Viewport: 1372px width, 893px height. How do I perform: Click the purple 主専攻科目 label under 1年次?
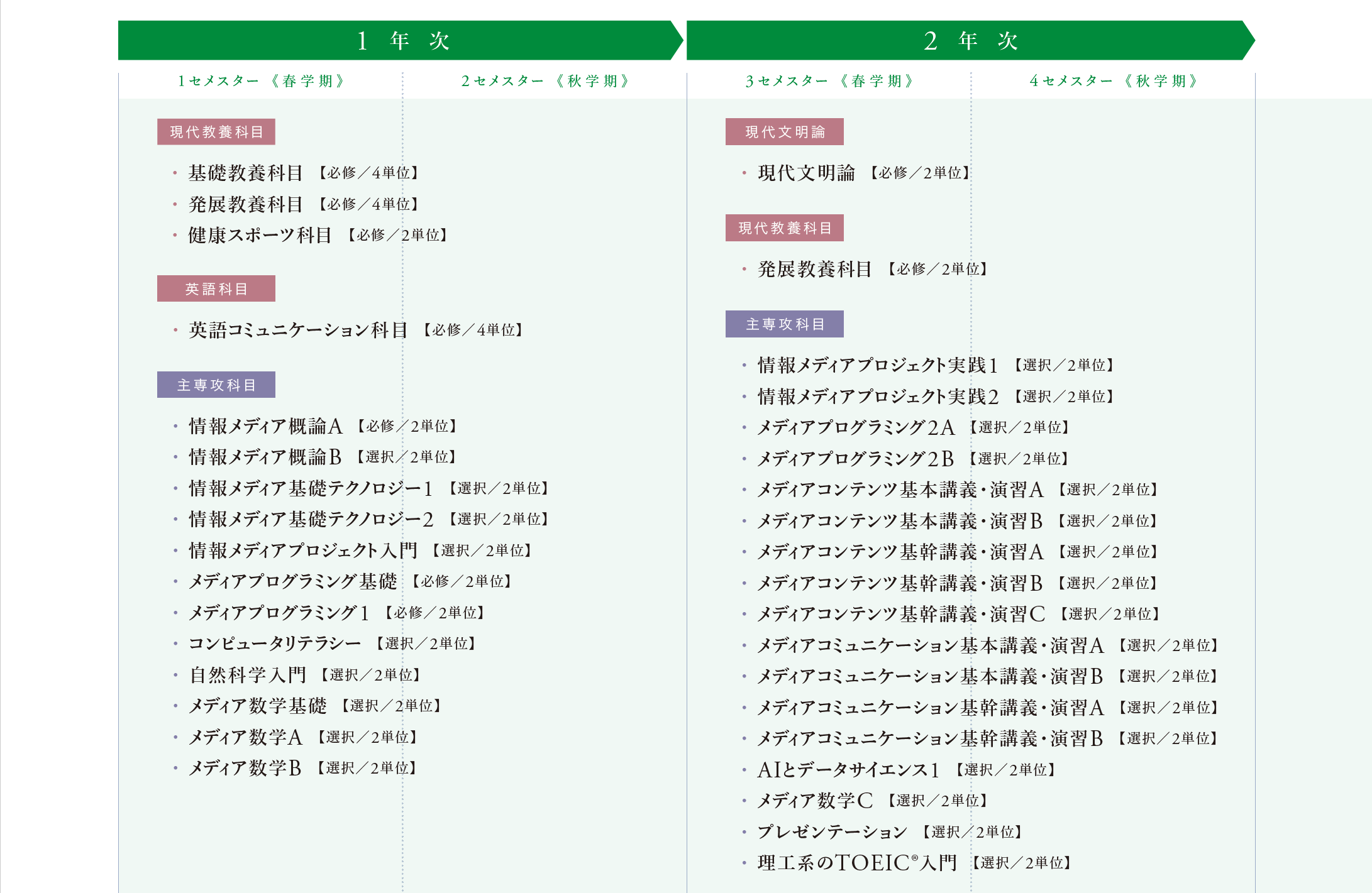[216, 385]
